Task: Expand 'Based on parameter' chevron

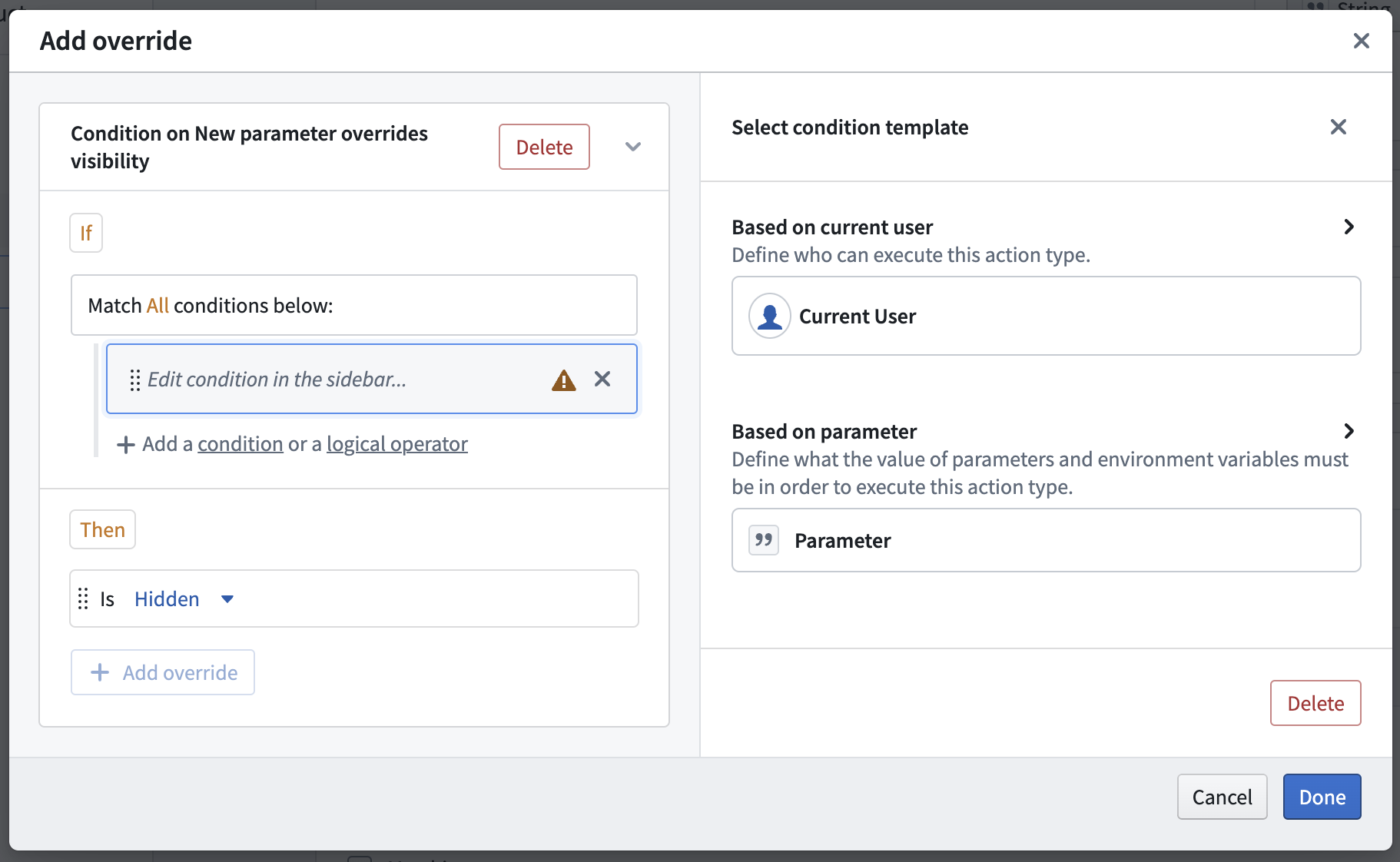Action: tap(1349, 431)
